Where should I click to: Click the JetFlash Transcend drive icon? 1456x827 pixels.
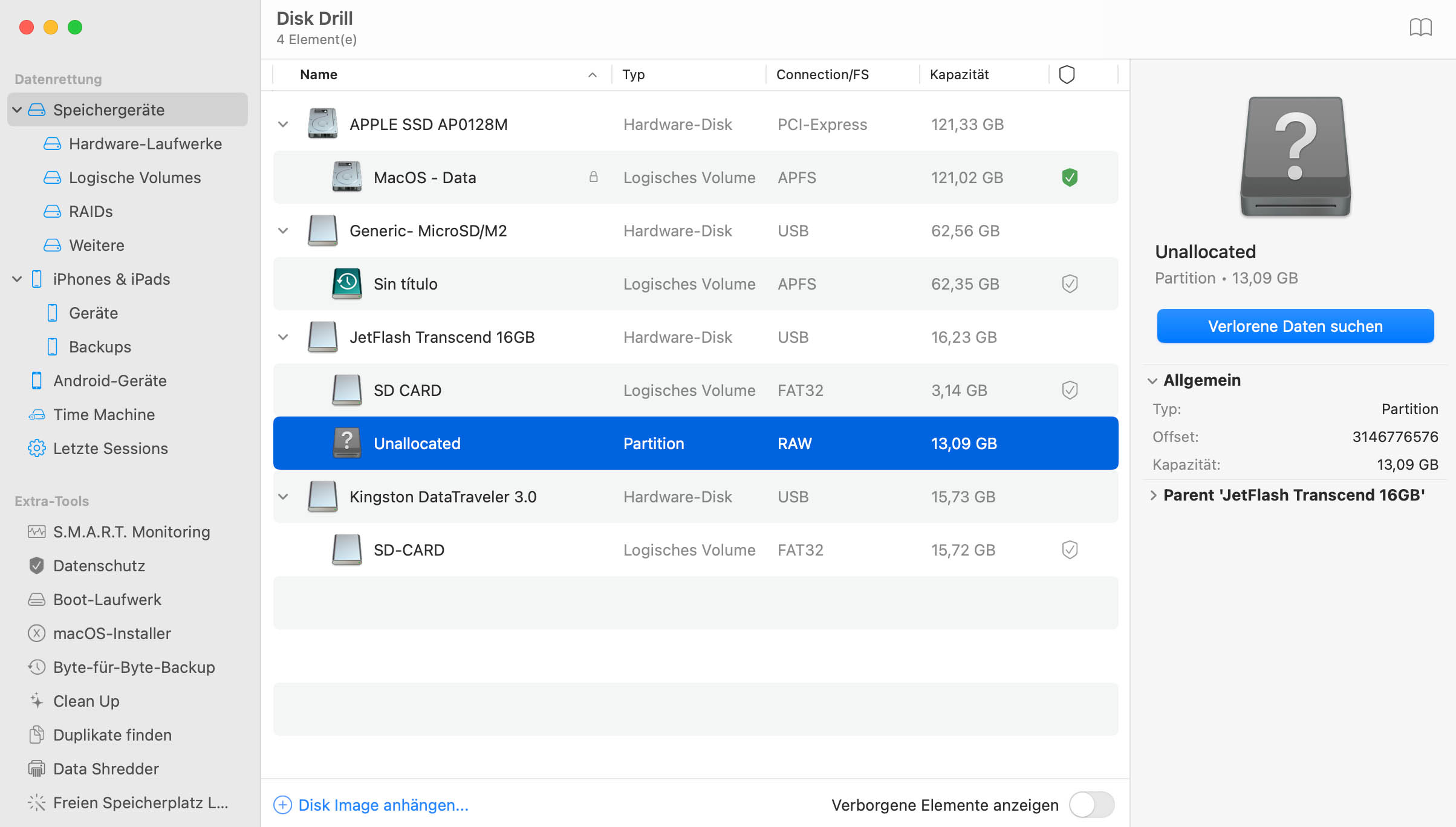[x=322, y=337]
